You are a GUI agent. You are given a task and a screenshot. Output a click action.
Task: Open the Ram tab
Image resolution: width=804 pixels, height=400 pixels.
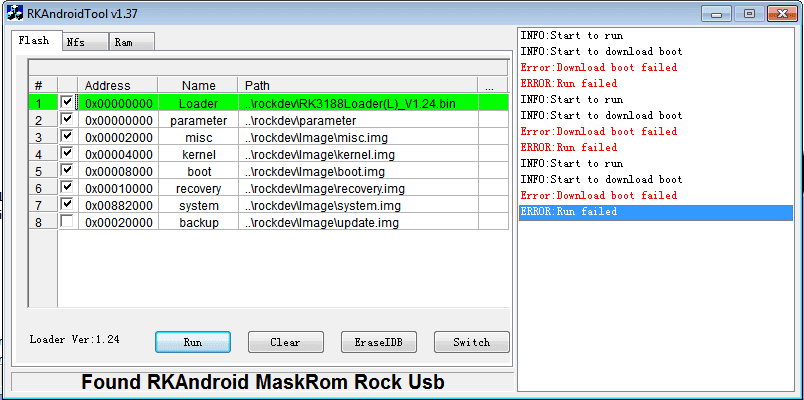pos(132,42)
